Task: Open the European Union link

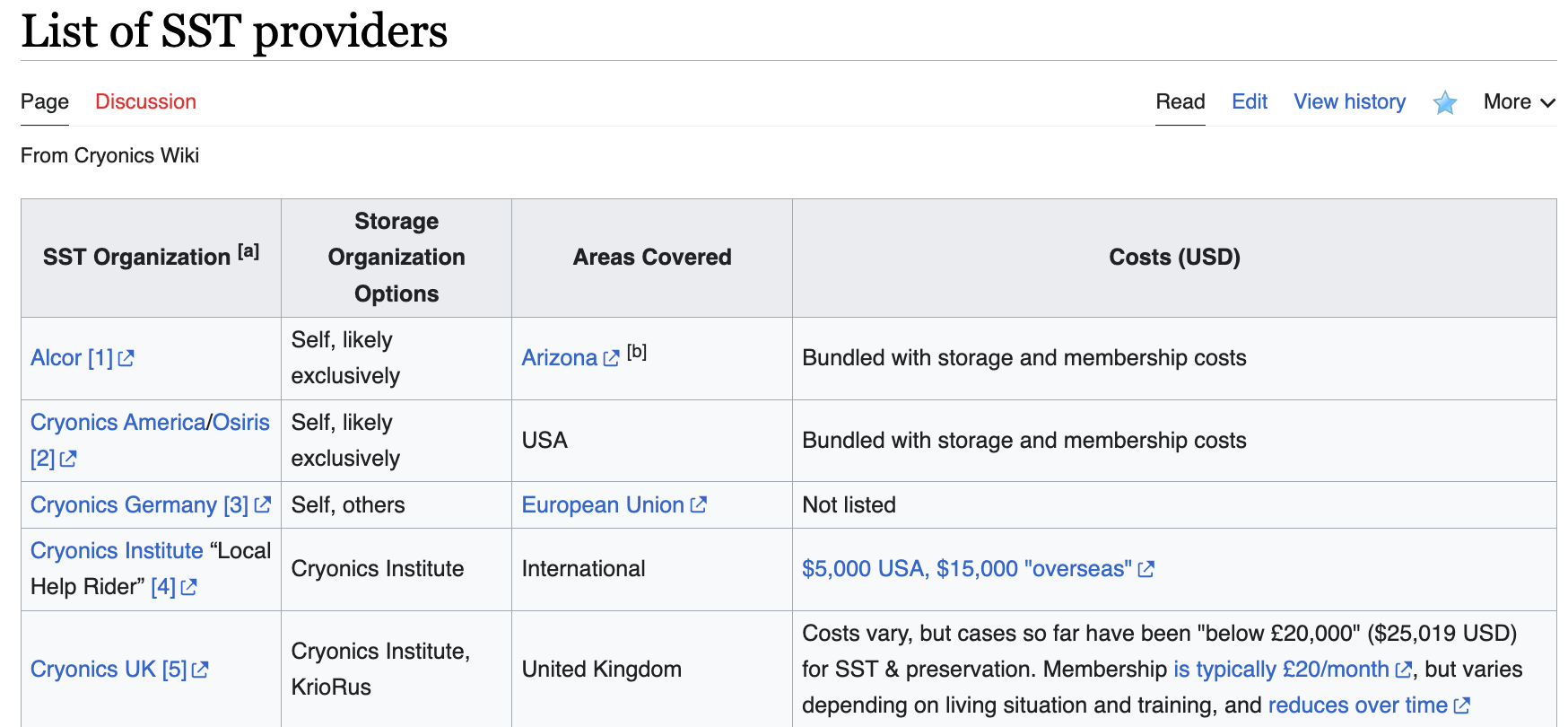Action: 614,505
